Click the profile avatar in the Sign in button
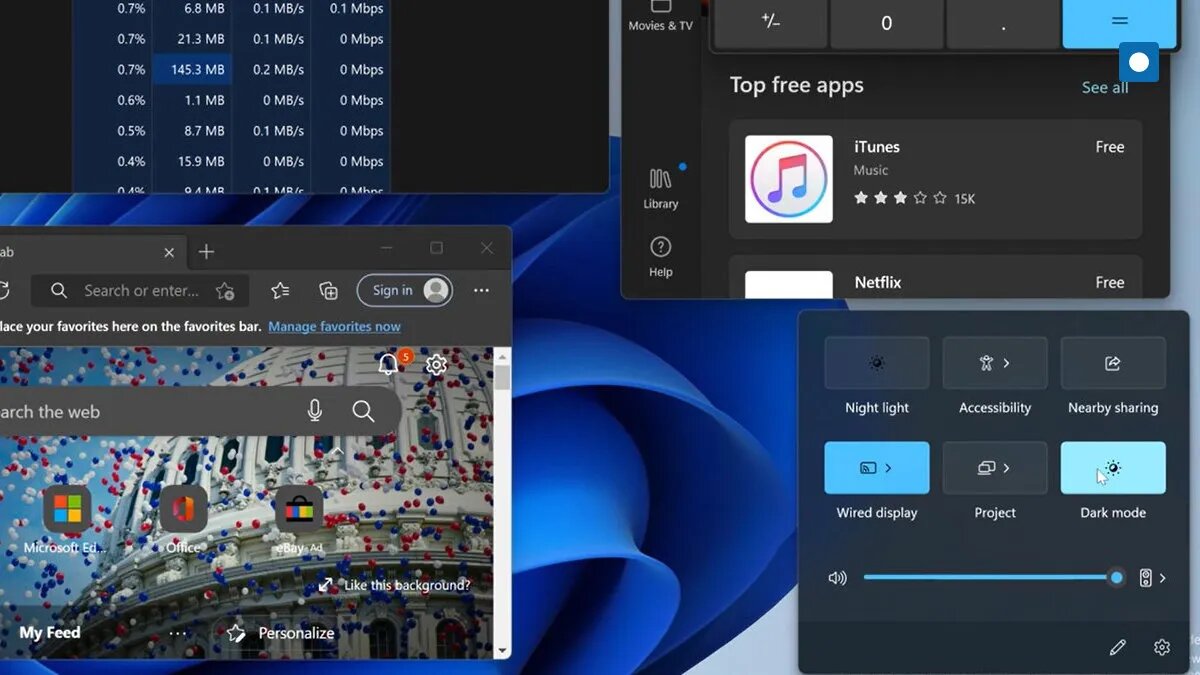This screenshot has height=675, width=1200. [435, 290]
